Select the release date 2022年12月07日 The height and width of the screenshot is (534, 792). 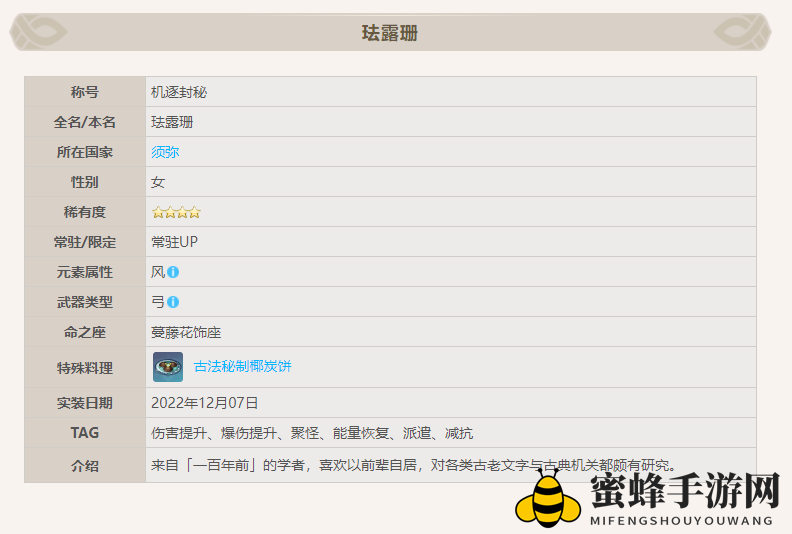click(x=205, y=403)
